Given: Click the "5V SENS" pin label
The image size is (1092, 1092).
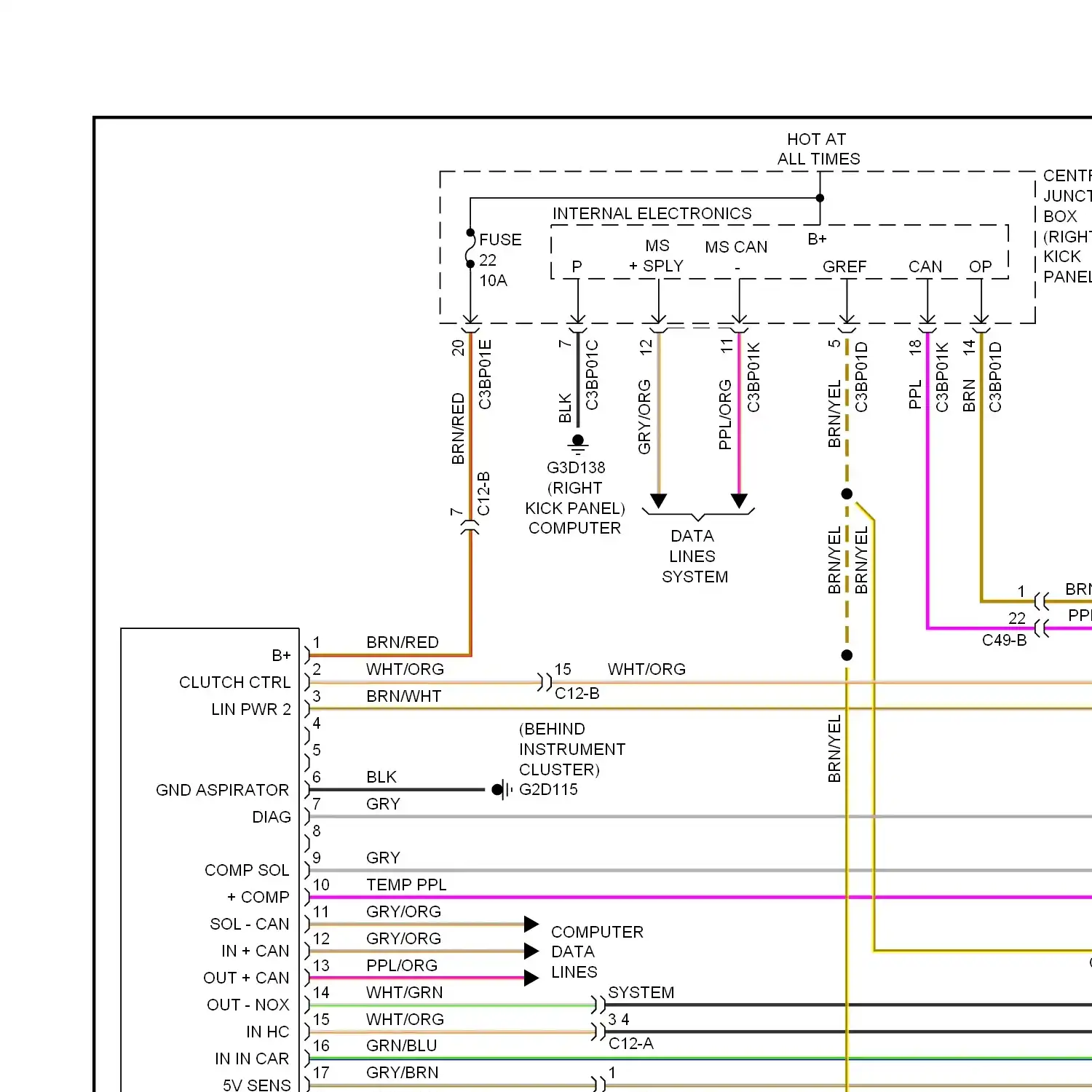Looking at the screenshot, I should pyautogui.click(x=256, y=1085).
